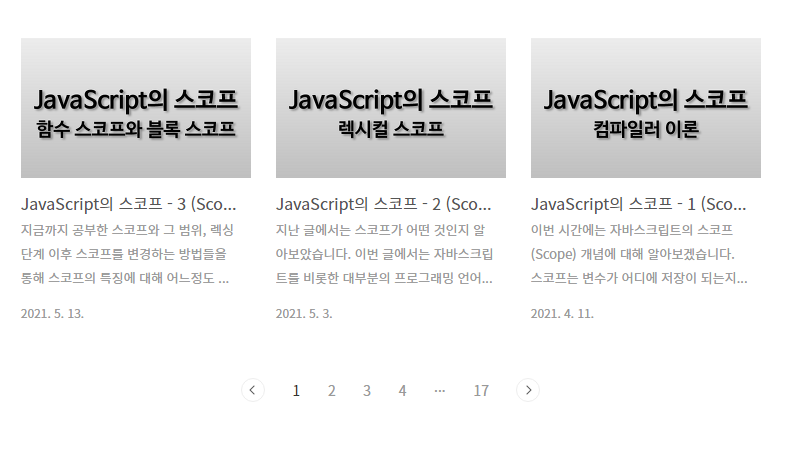
Task: Click the date '2021. 5. 3.'
Action: [x=304, y=314]
